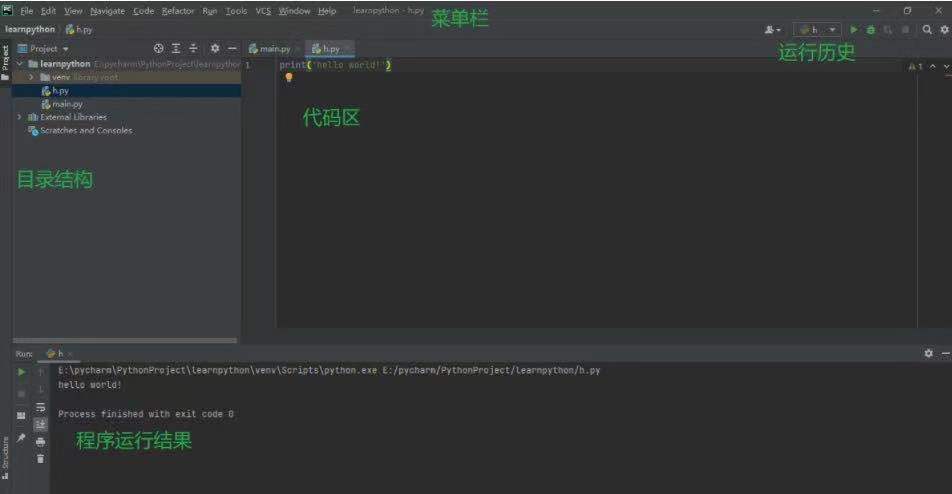
Task: Toggle scroll to end in Run console
Action: (x=41, y=424)
